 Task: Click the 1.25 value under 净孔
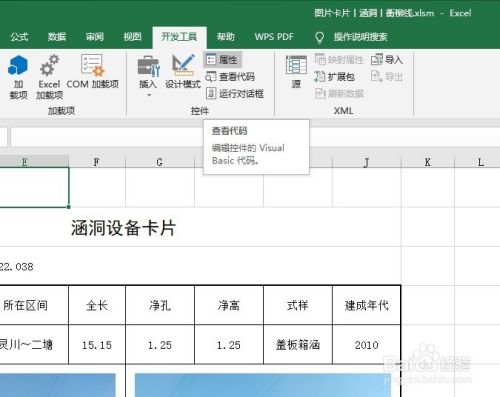coord(160,344)
